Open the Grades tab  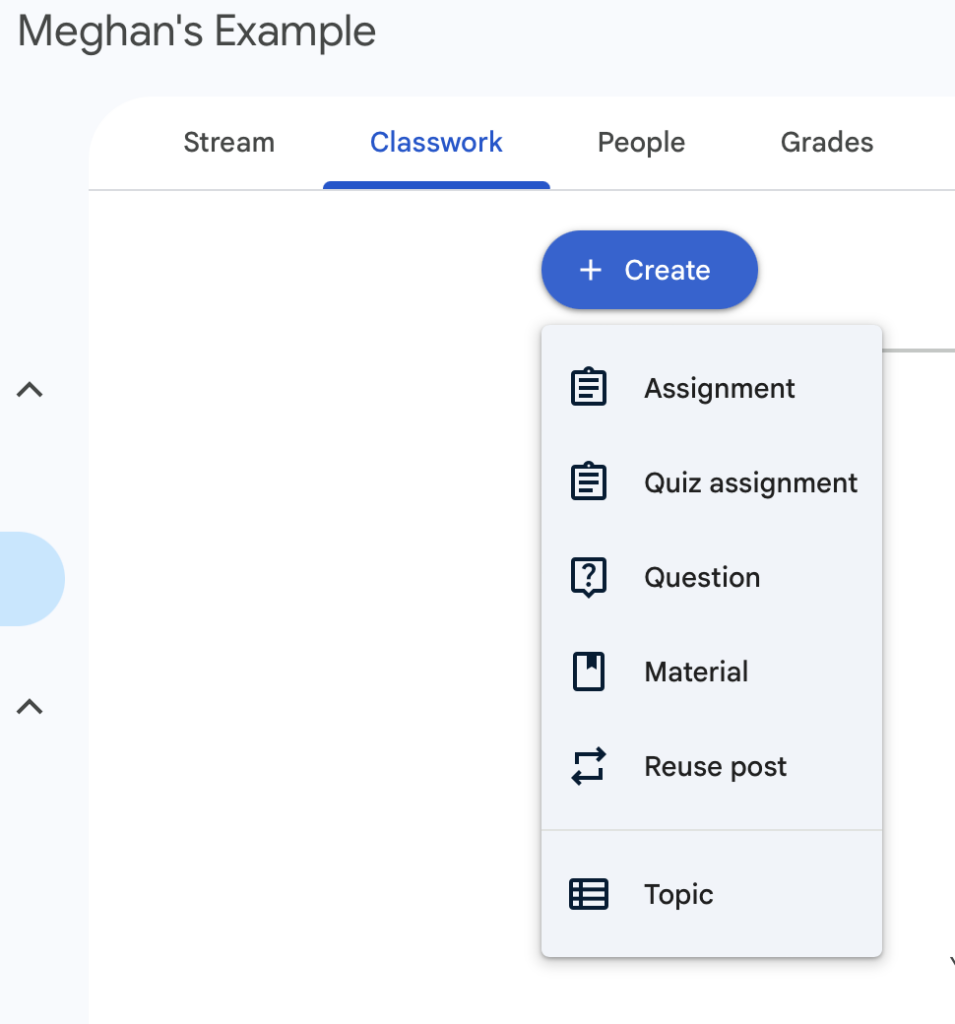827,143
